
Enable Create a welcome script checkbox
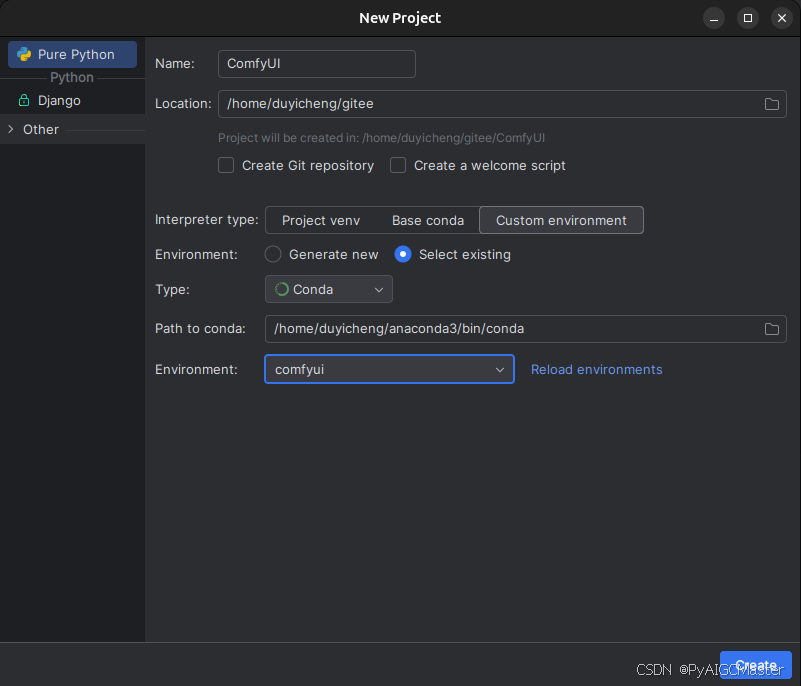click(398, 165)
